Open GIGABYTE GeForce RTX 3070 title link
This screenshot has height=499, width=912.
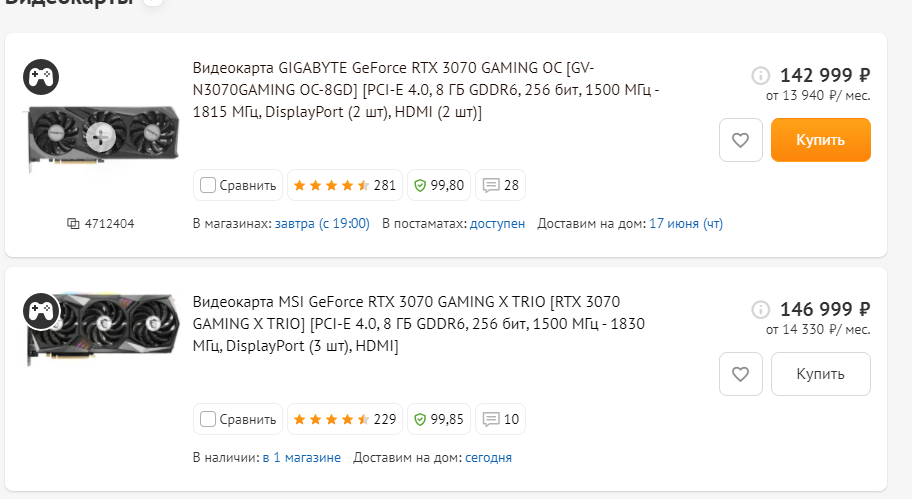click(426, 90)
